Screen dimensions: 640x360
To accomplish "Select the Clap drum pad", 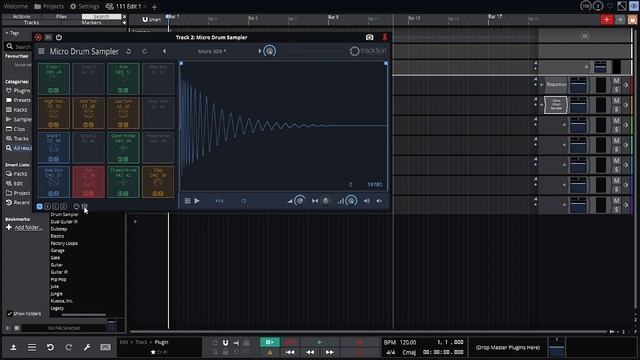I will 158,182.
